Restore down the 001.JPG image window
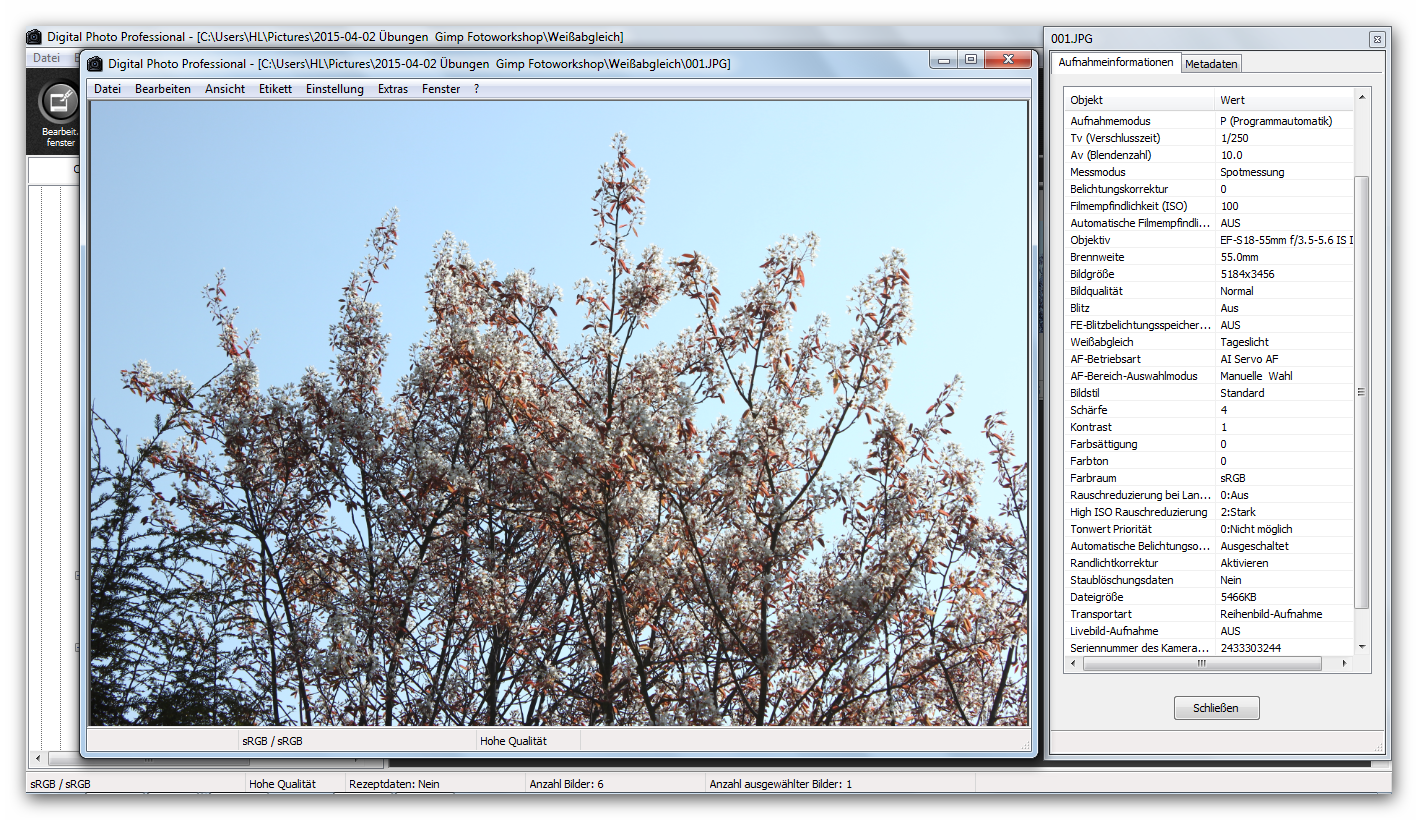 click(x=970, y=60)
